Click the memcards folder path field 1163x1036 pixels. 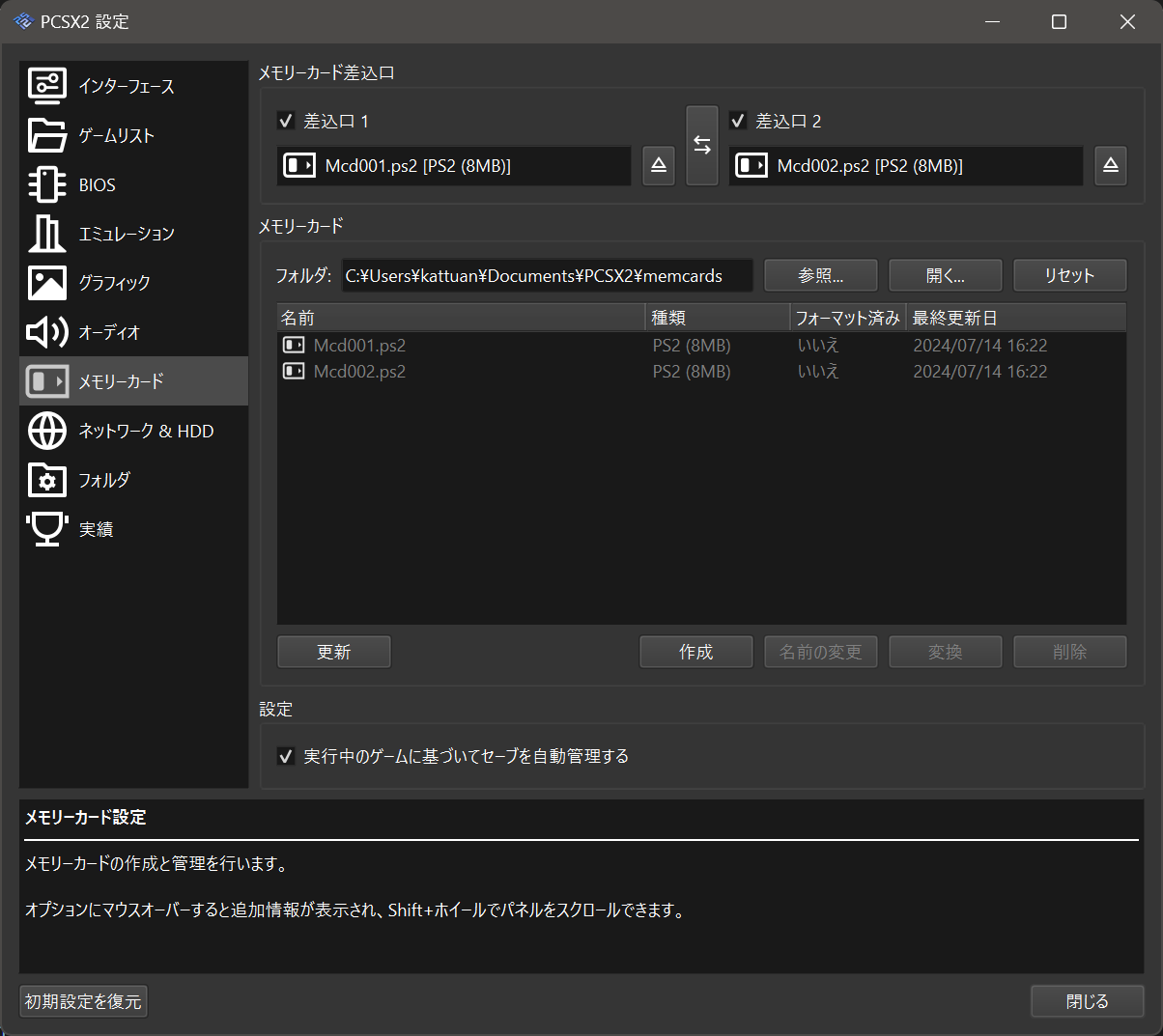[547, 275]
